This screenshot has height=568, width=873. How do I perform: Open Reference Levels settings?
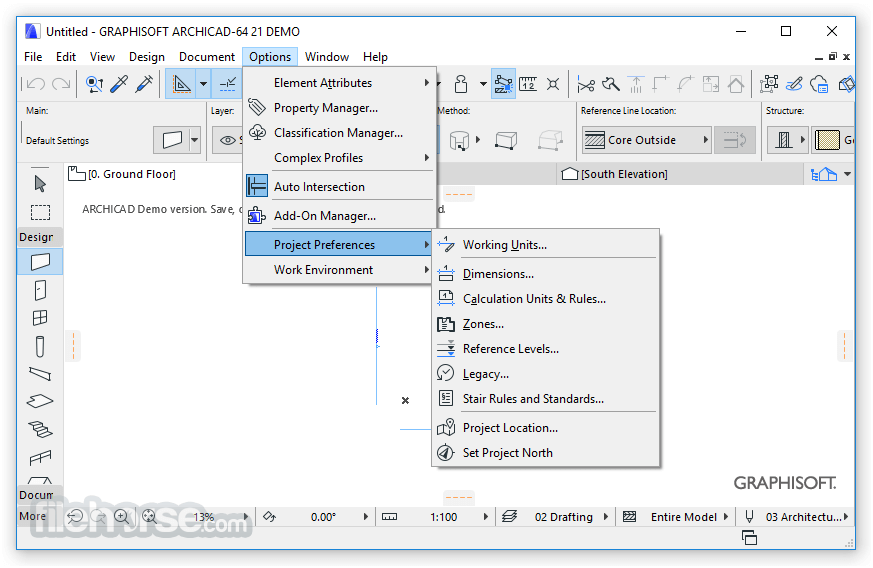click(546, 349)
